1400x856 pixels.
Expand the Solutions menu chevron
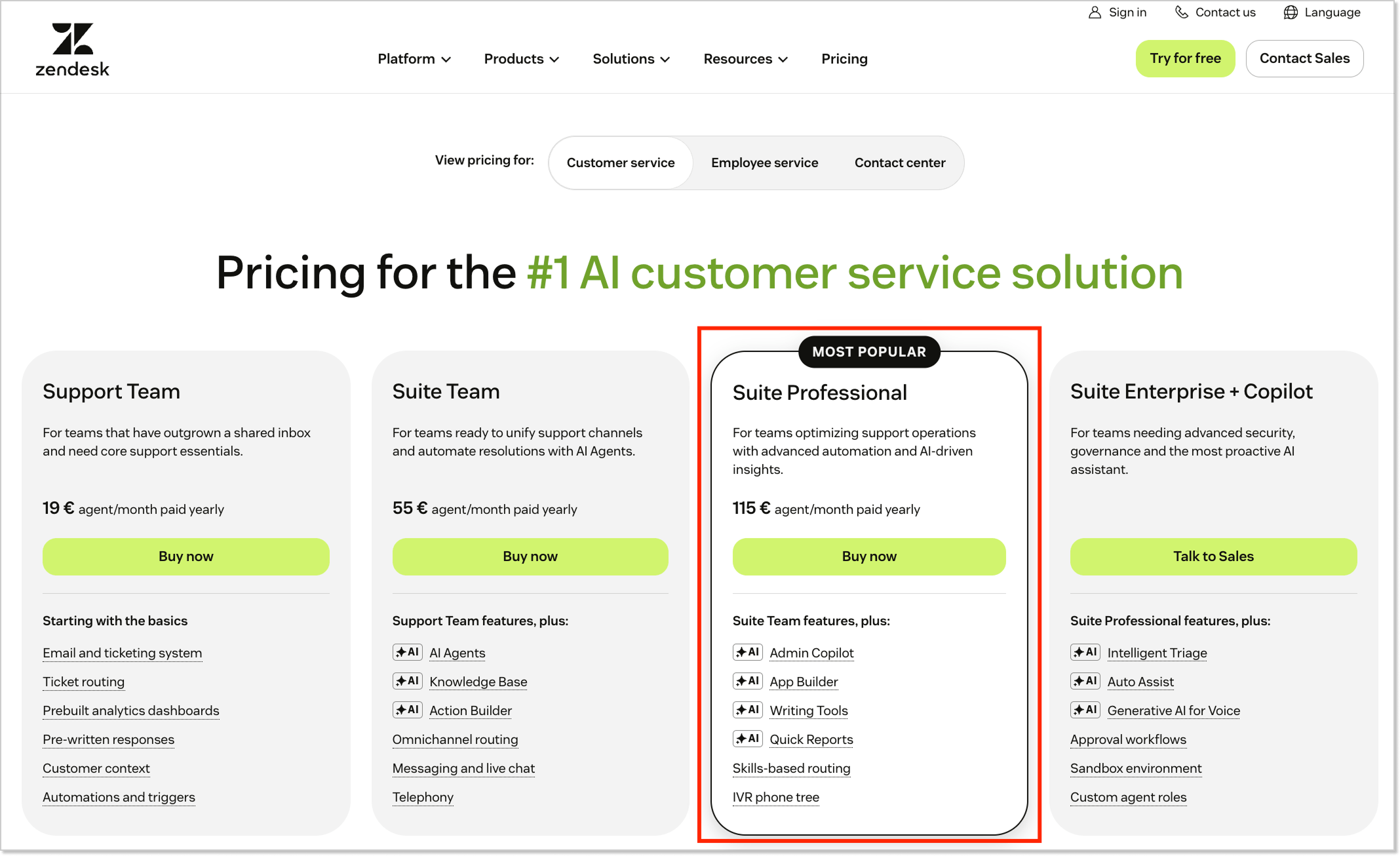(665, 60)
